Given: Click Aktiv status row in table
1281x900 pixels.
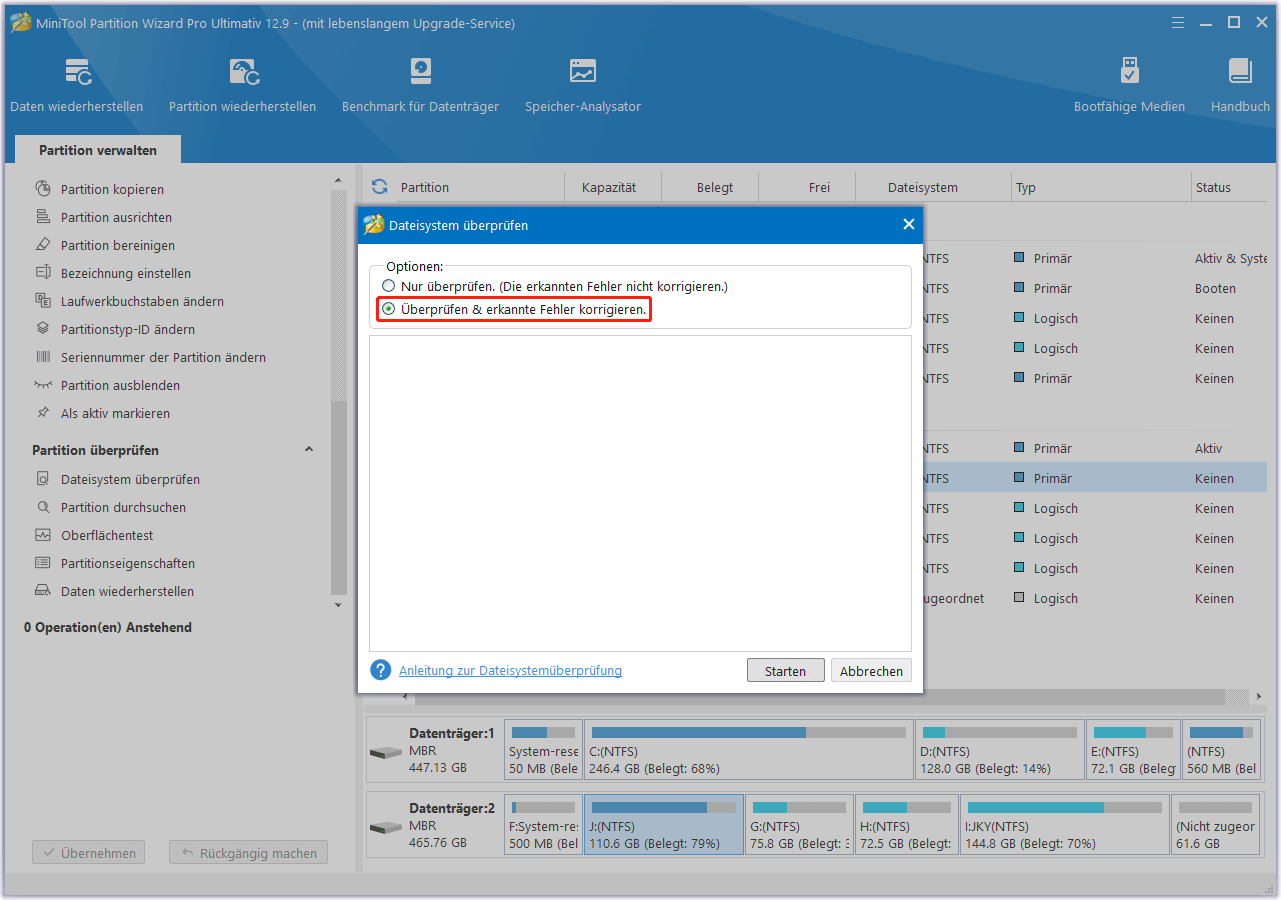Looking at the screenshot, I should pyautogui.click(x=1208, y=448).
